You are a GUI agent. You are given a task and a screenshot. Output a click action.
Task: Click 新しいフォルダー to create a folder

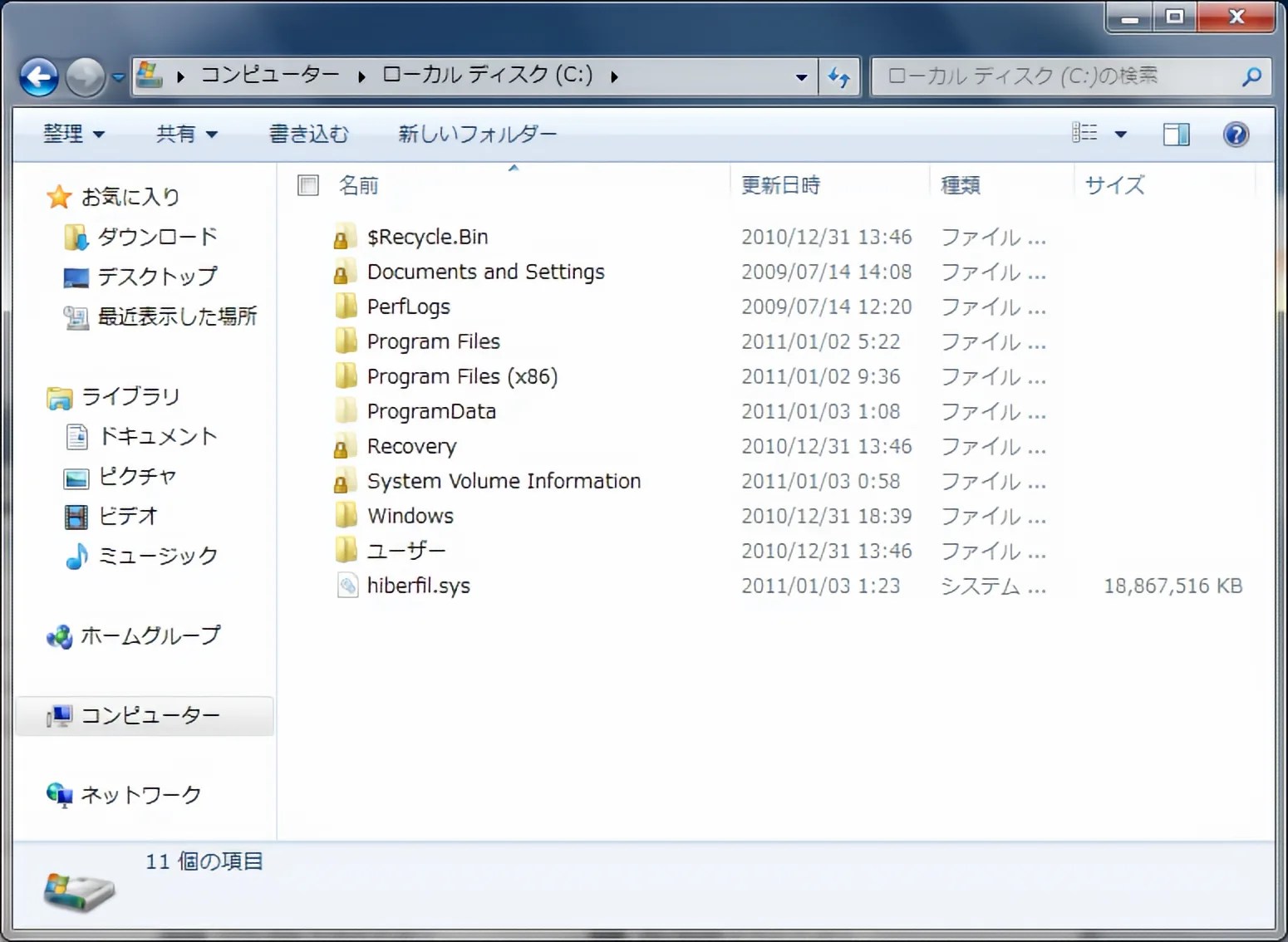point(477,134)
